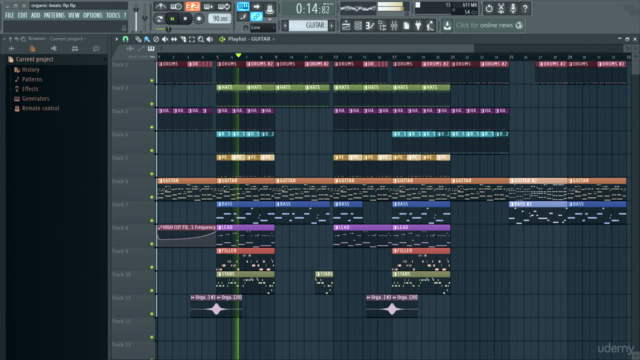
Task: Click the microphone recording icon
Action: (513, 8)
